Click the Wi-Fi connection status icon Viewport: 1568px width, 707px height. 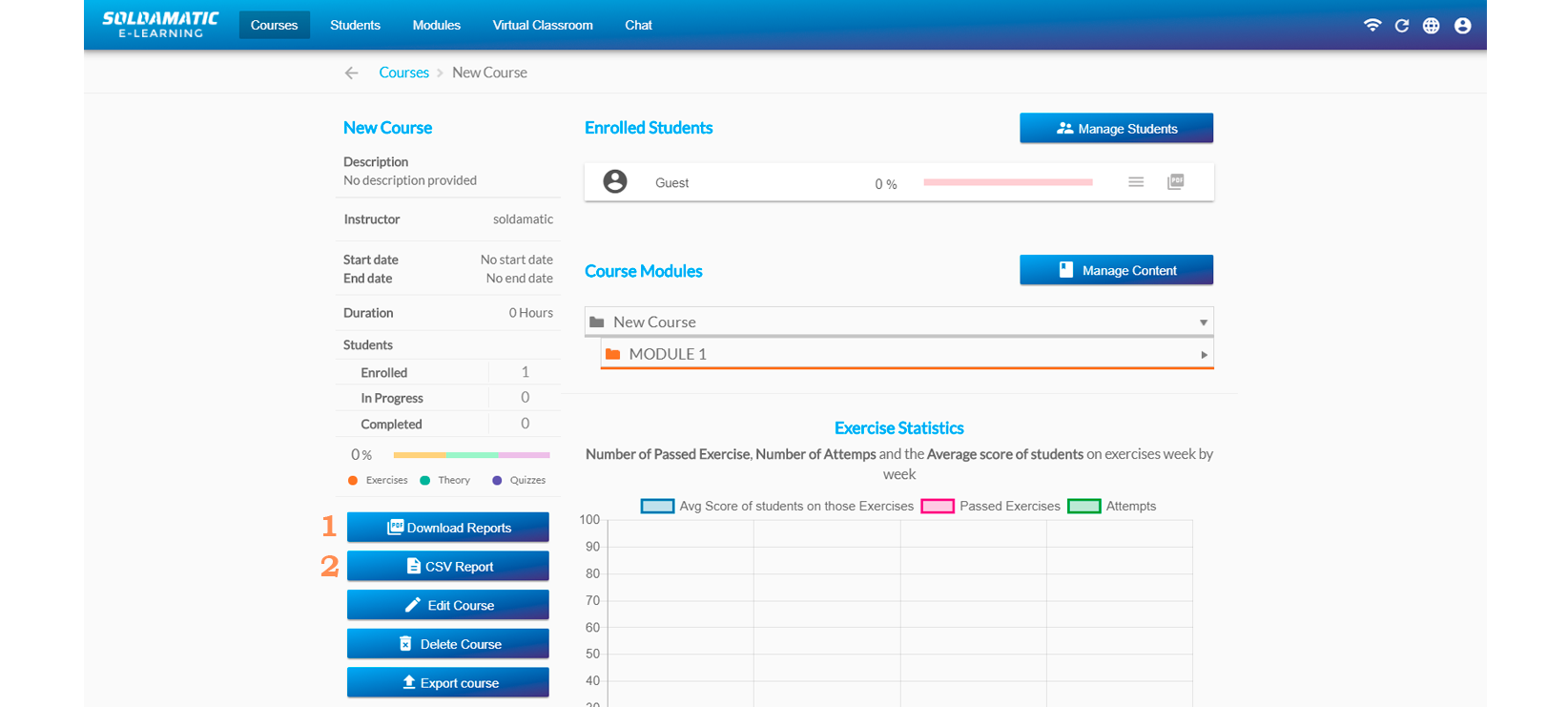[1372, 26]
